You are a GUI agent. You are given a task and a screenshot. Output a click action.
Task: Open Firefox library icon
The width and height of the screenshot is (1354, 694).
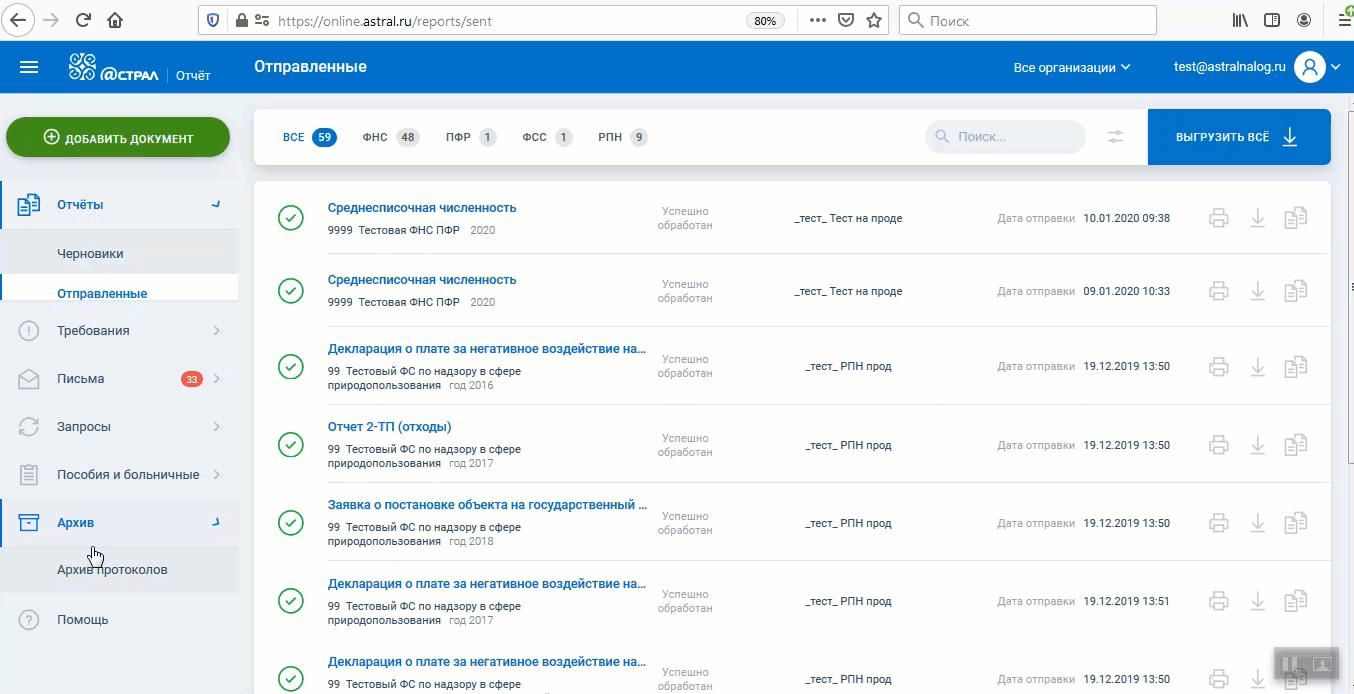[x=1240, y=20]
